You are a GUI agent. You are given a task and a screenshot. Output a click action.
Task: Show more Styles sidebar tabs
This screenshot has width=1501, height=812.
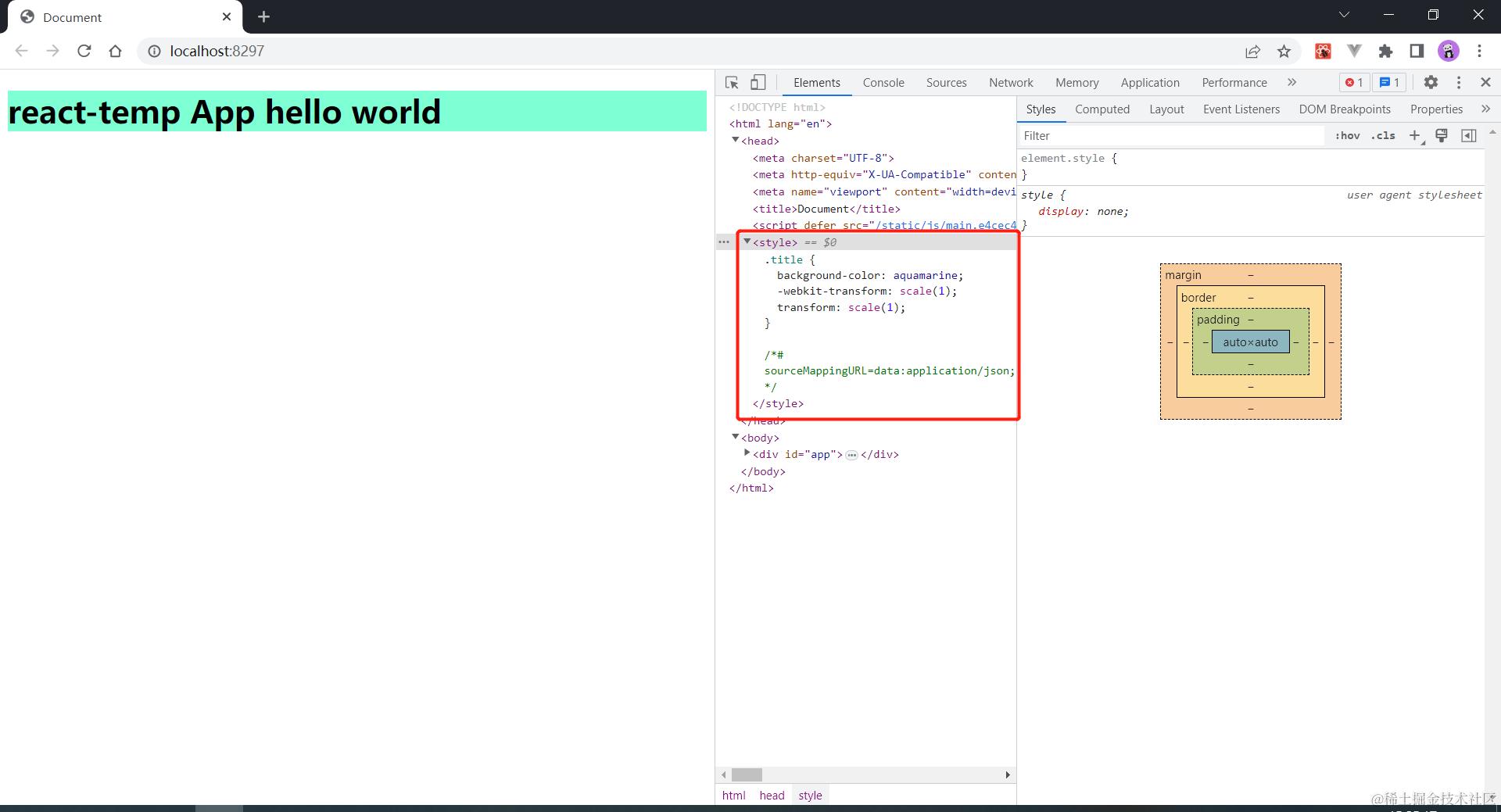(x=1485, y=109)
